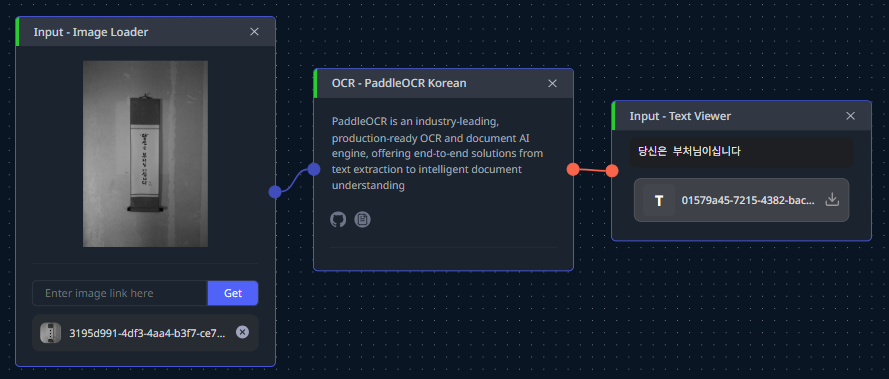
Task: Open the GitHub icon in PaddleOCR node
Action: (x=338, y=220)
